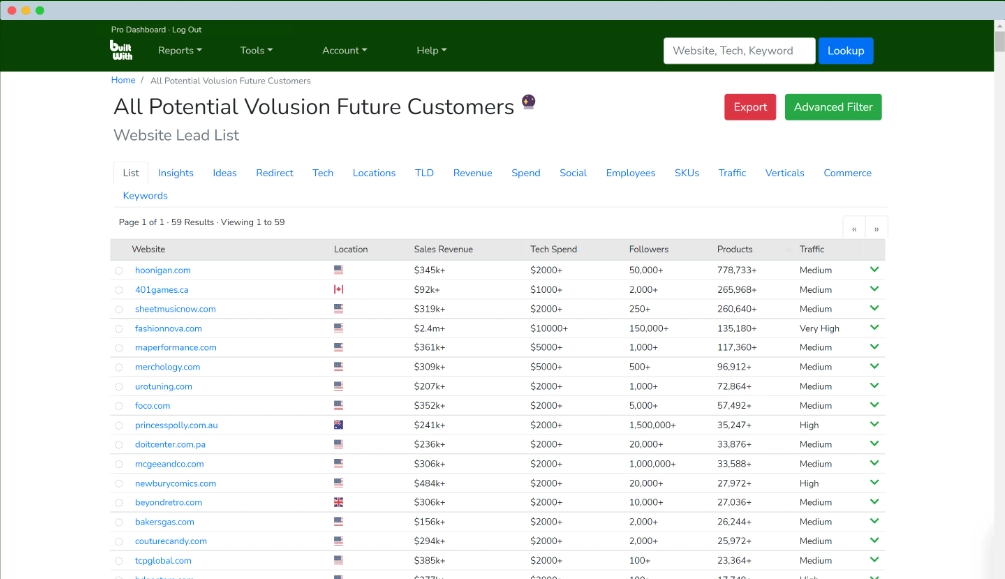The image size is (1005, 579).
Task: Click the US flag in fashionnova.com row
Action: [x=338, y=328]
